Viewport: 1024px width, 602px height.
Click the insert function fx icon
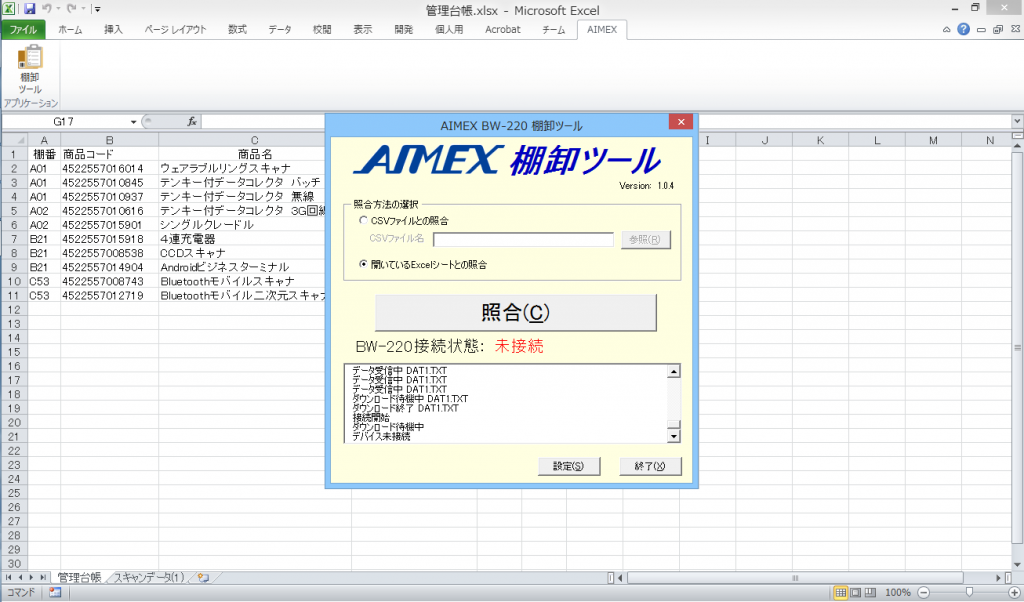pos(192,121)
